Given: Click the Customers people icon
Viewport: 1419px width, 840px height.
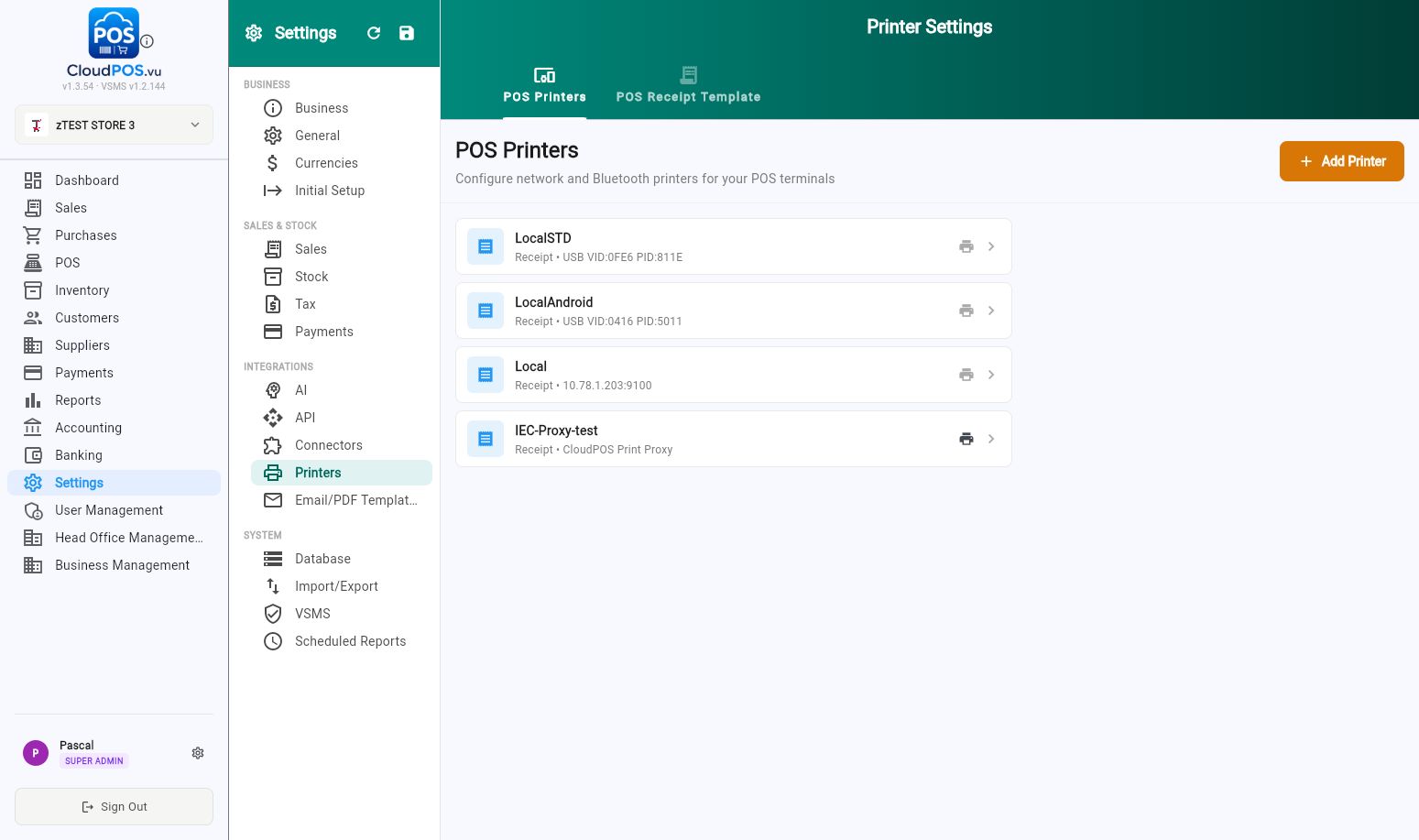Looking at the screenshot, I should coord(33,318).
